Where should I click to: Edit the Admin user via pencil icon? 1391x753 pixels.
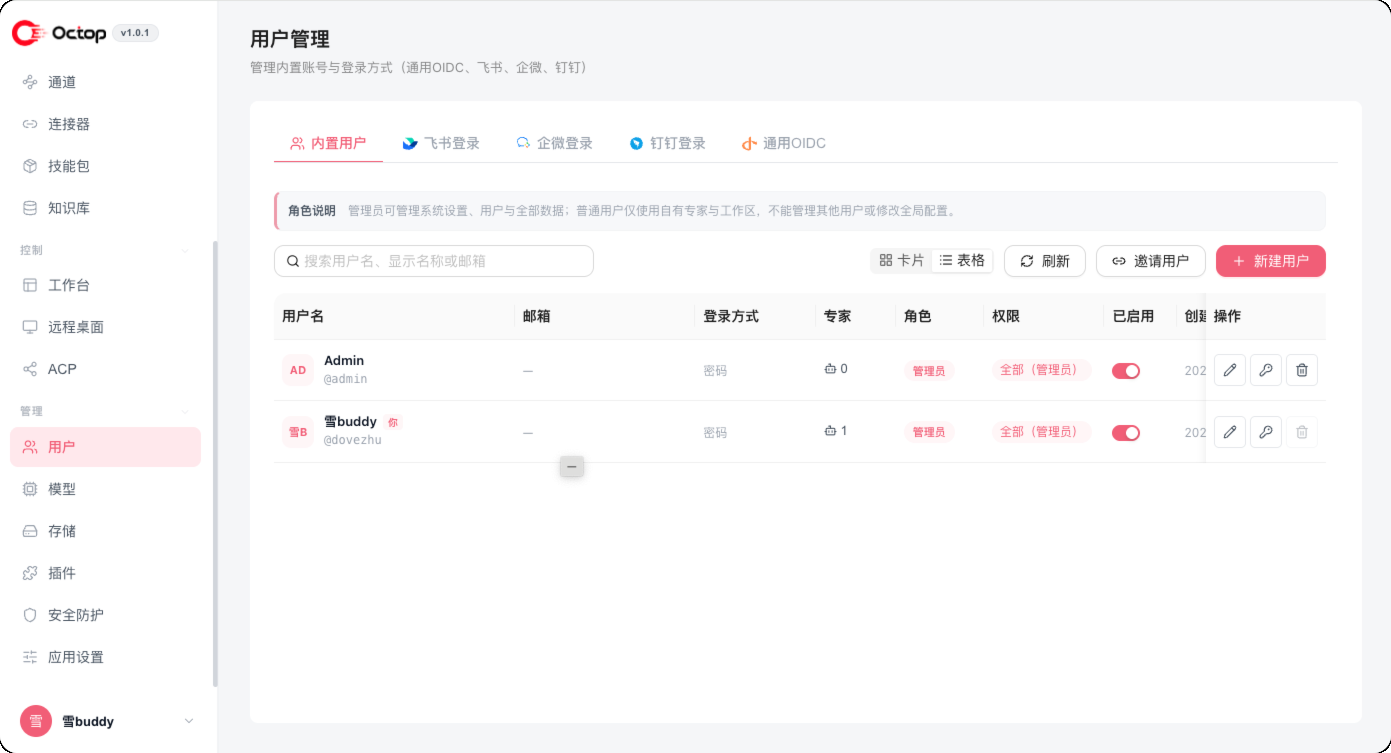point(1230,370)
